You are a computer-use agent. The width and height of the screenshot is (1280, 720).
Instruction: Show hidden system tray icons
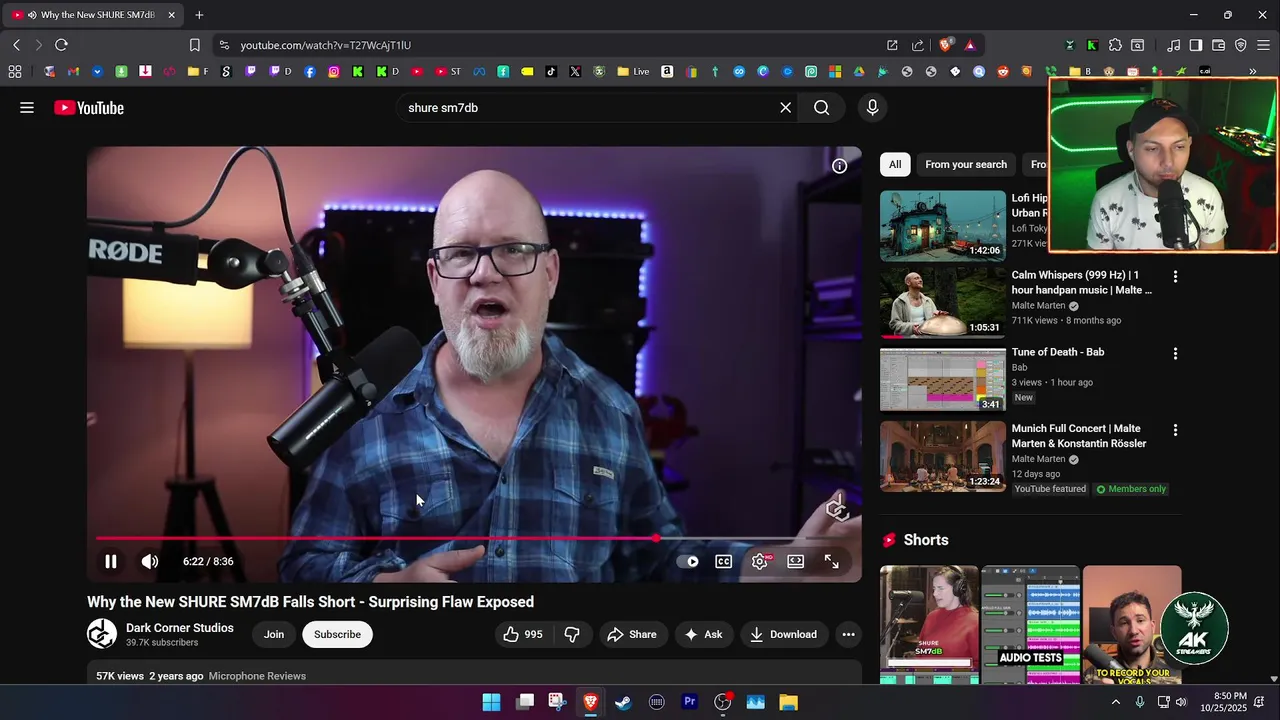click(1116, 702)
